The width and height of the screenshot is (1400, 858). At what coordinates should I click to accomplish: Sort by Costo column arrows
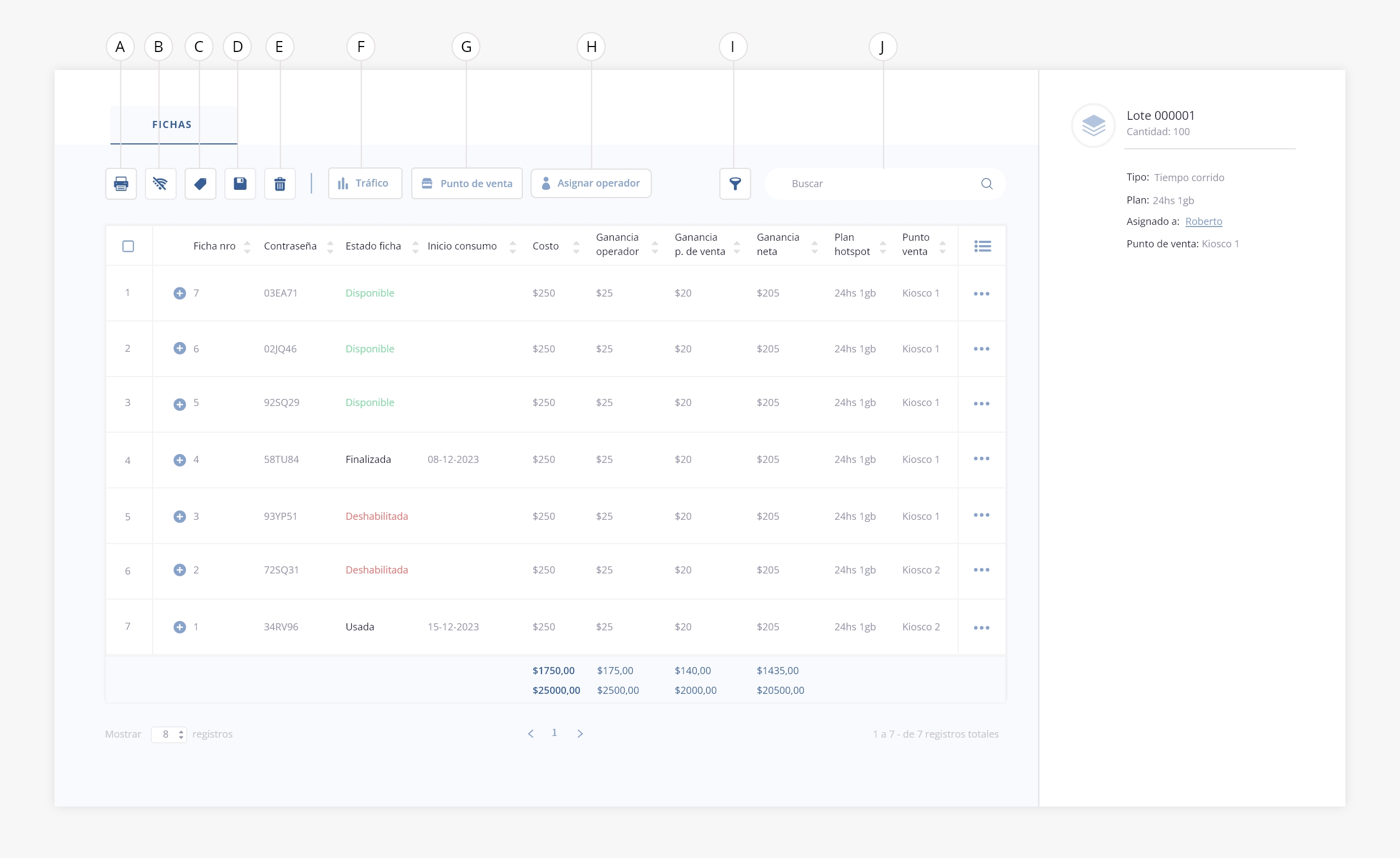click(x=576, y=247)
